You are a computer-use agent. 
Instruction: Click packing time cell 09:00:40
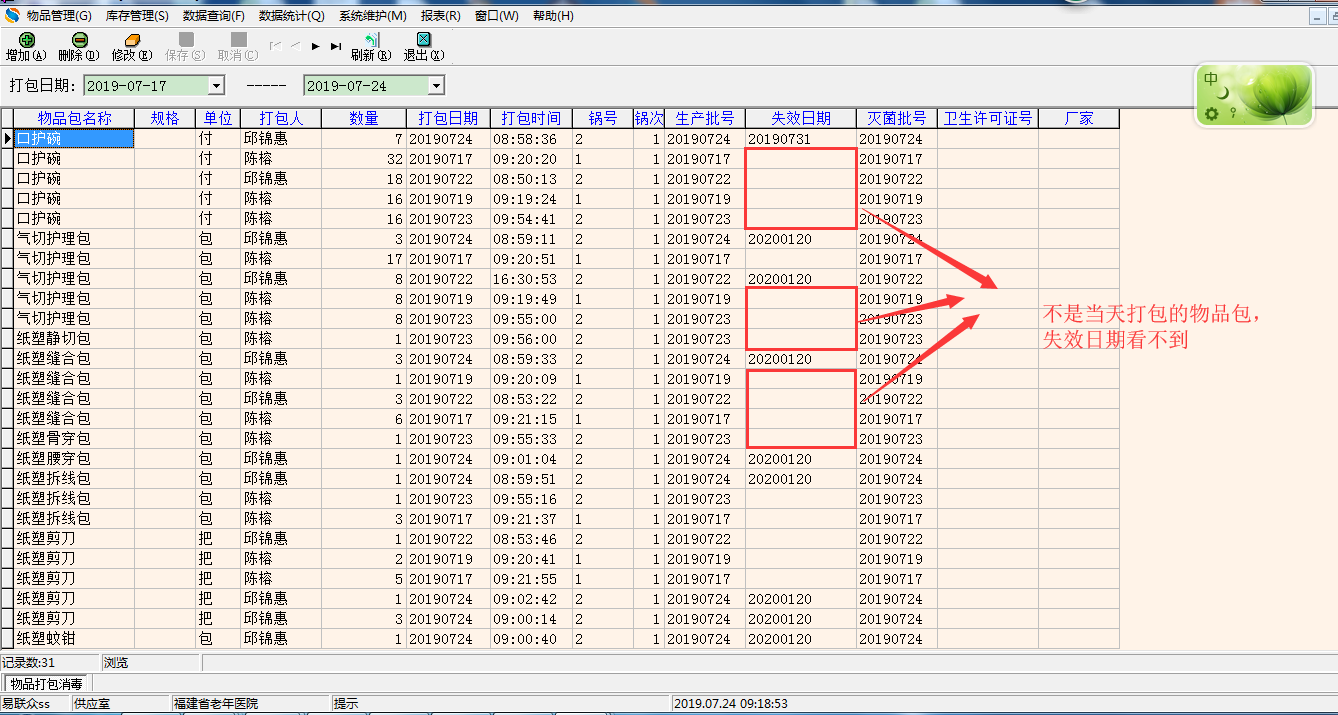tap(531, 639)
